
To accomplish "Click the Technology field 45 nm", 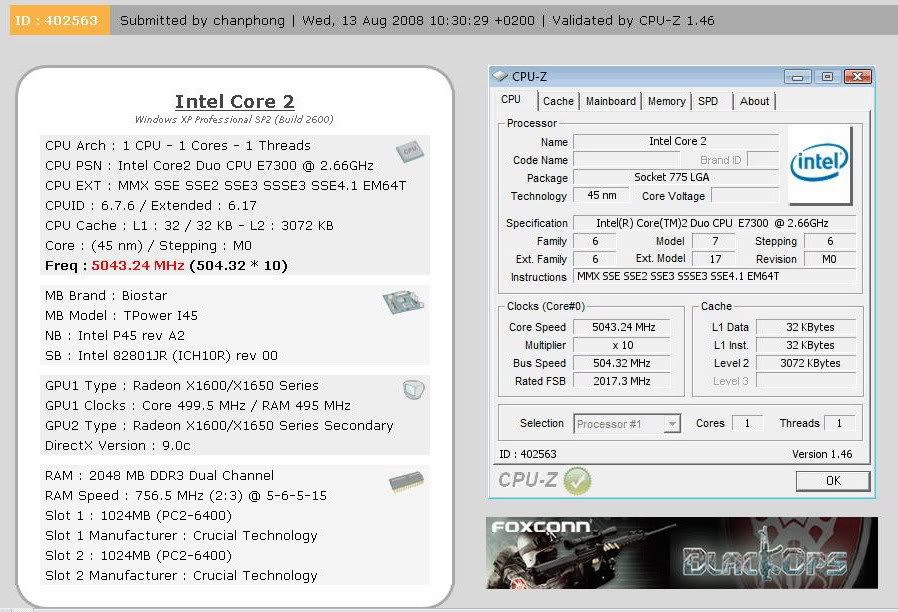I will click(601, 195).
